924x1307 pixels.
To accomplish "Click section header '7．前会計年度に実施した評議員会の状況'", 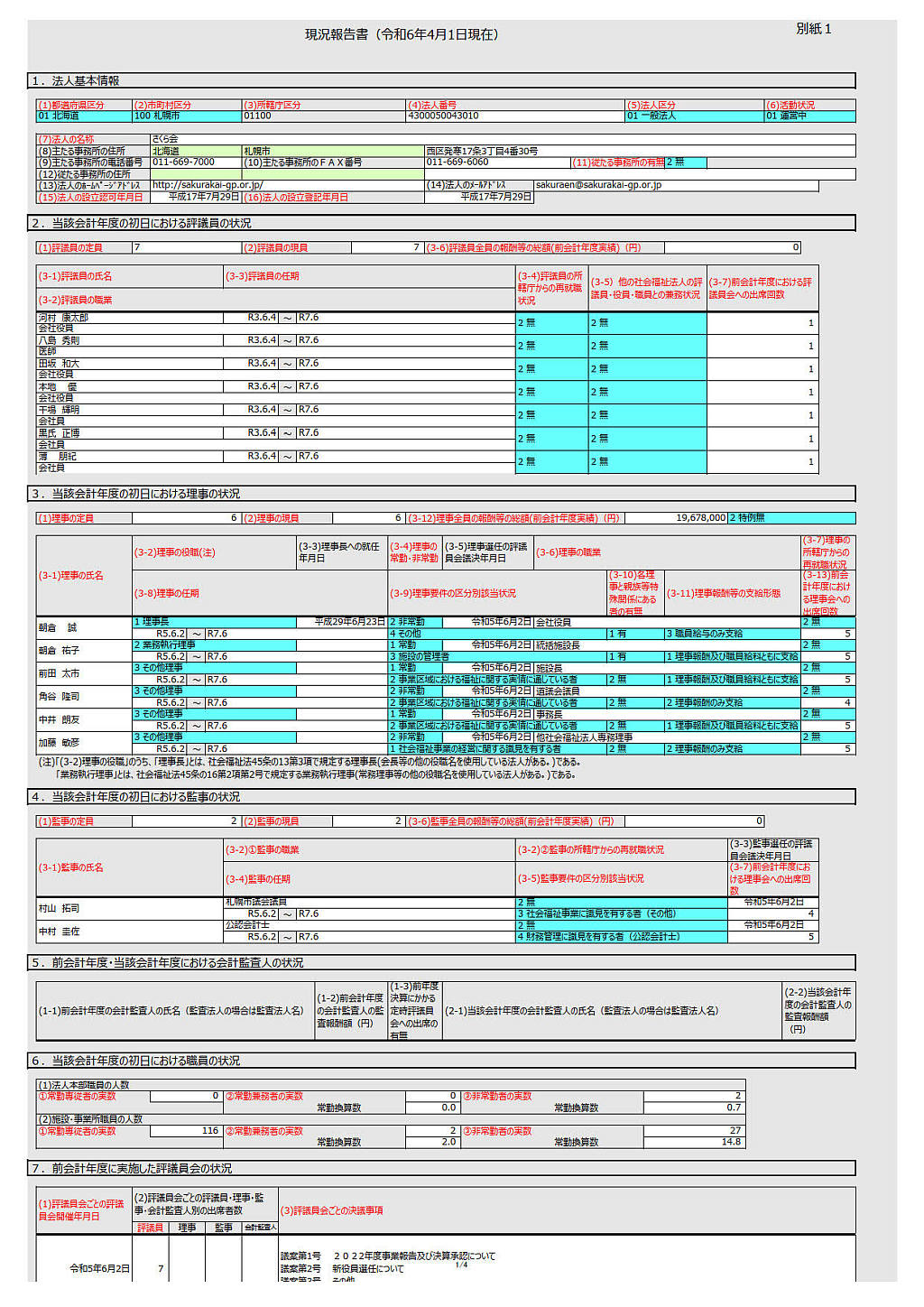I will click(133, 1168).
